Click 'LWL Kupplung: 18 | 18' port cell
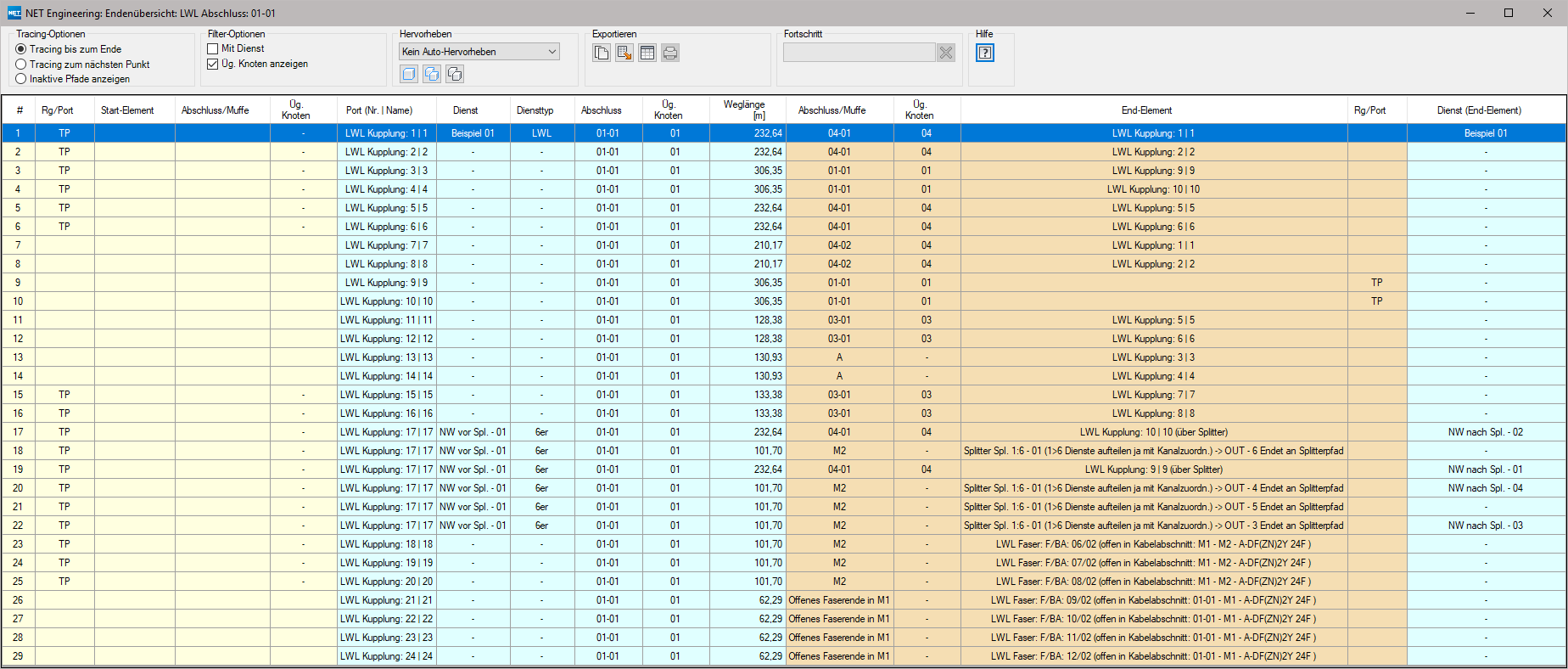Image resolution: width=1568 pixels, height=669 pixels. pyautogui.click(x=386, y=544)
